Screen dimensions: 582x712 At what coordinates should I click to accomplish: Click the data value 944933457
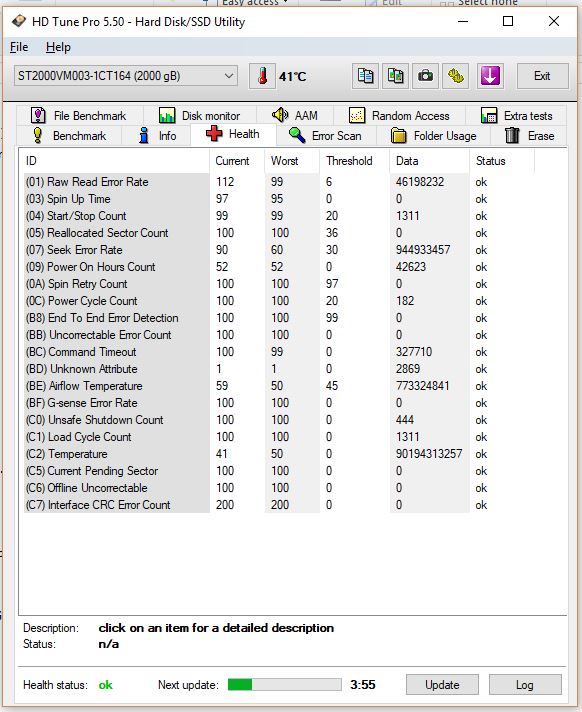[423, 250]
